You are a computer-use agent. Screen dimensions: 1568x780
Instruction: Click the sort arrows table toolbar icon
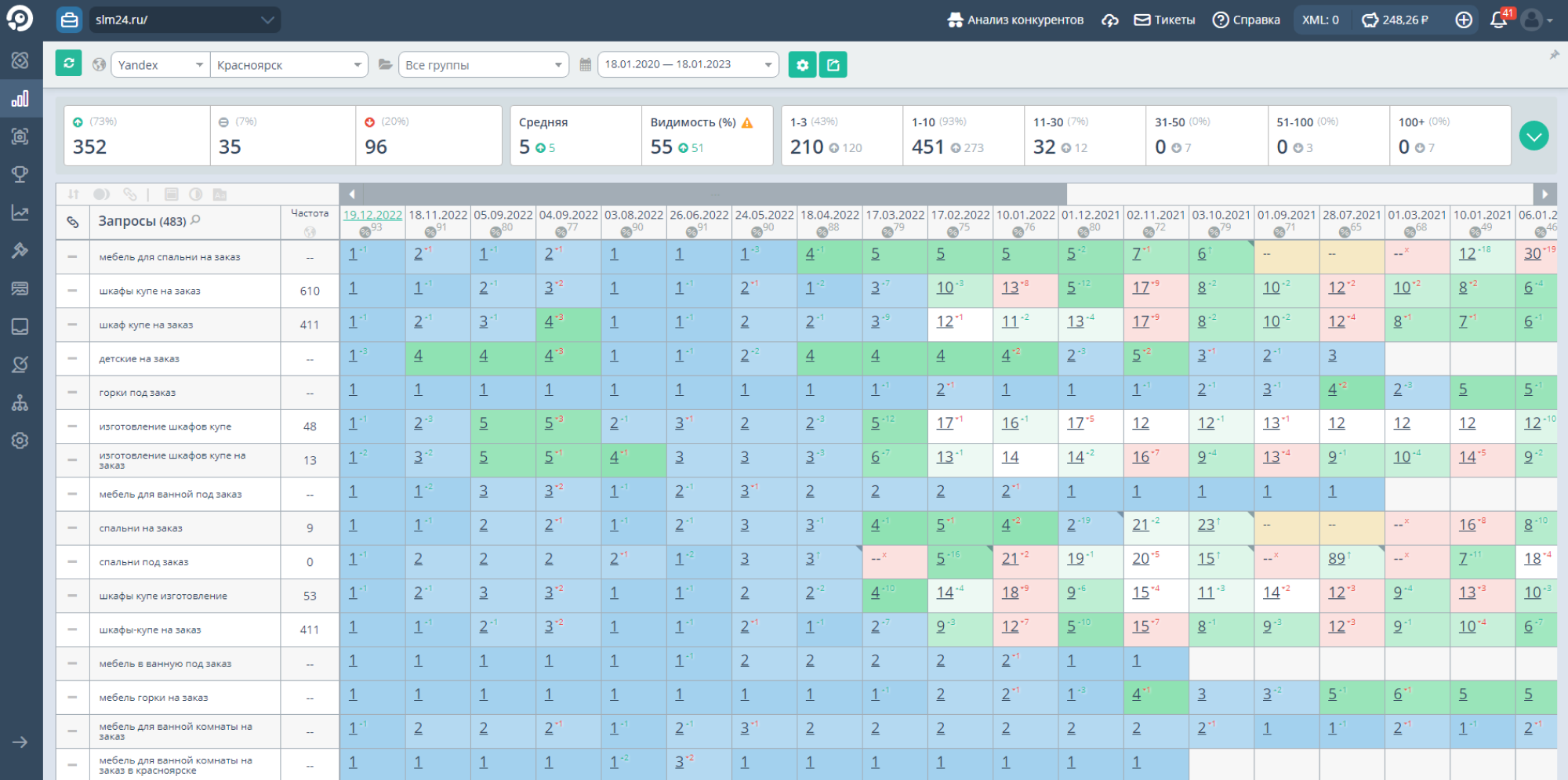74,194
